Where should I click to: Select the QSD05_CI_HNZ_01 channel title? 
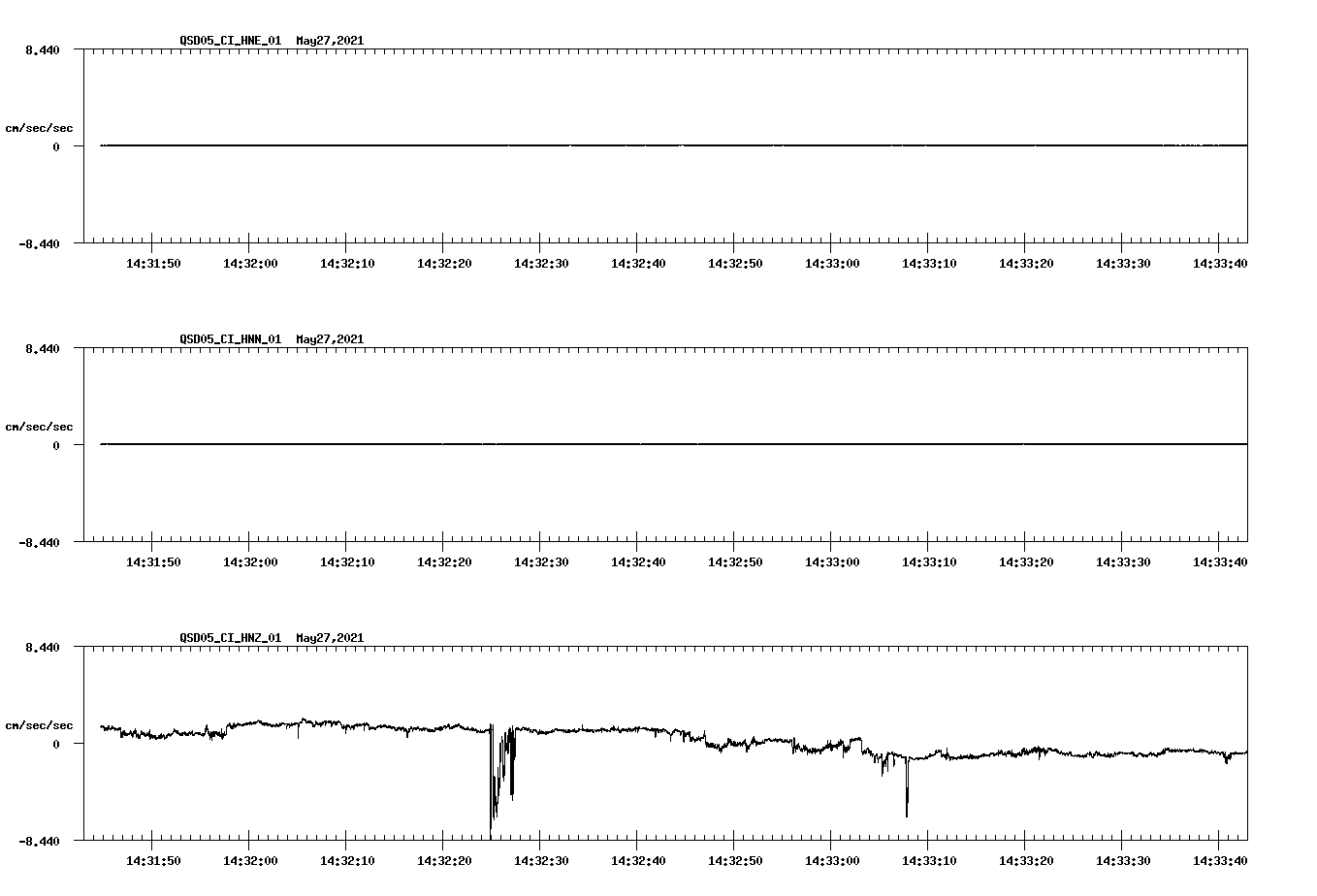(229, 638)
